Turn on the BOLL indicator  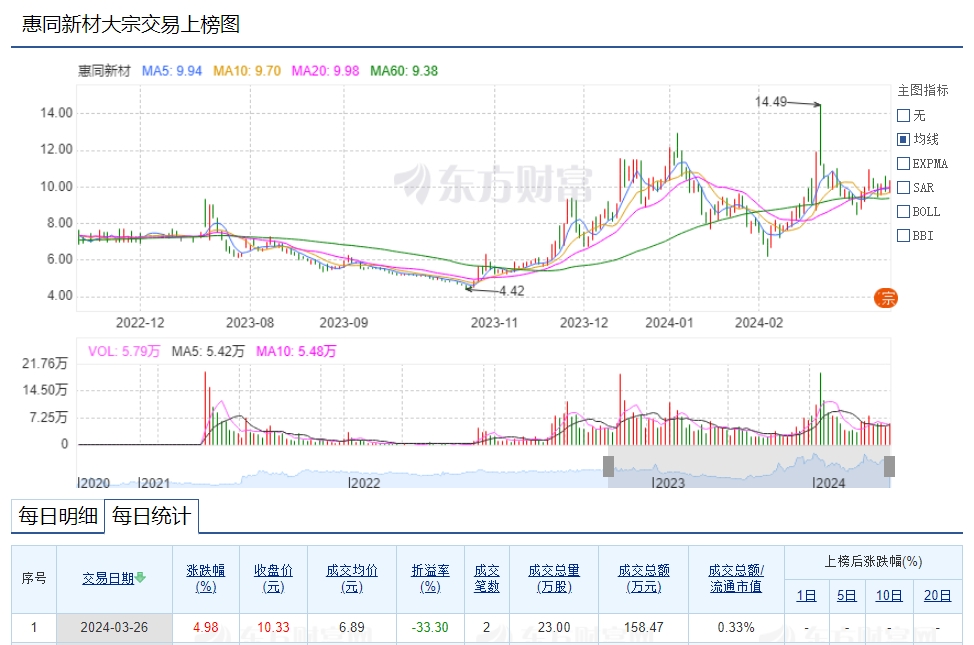[904, 212]
